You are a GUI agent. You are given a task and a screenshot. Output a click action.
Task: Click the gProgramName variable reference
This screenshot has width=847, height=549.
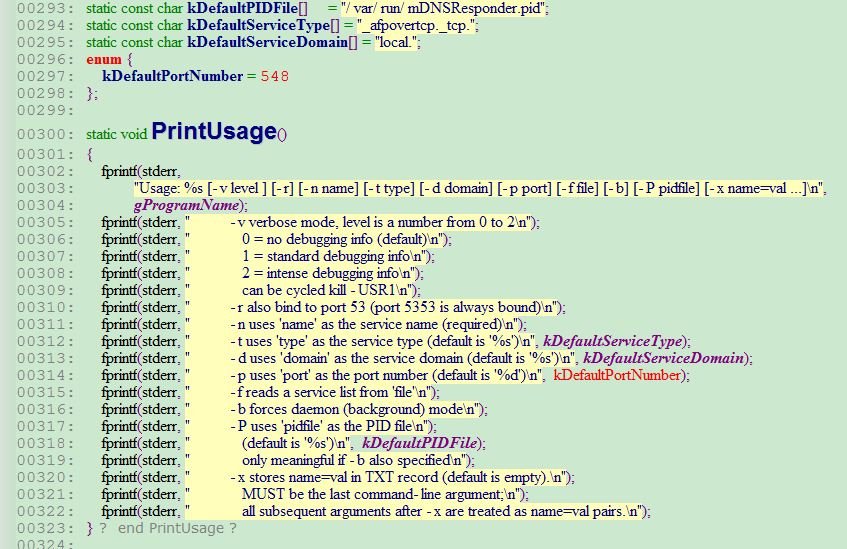[187, 205]
